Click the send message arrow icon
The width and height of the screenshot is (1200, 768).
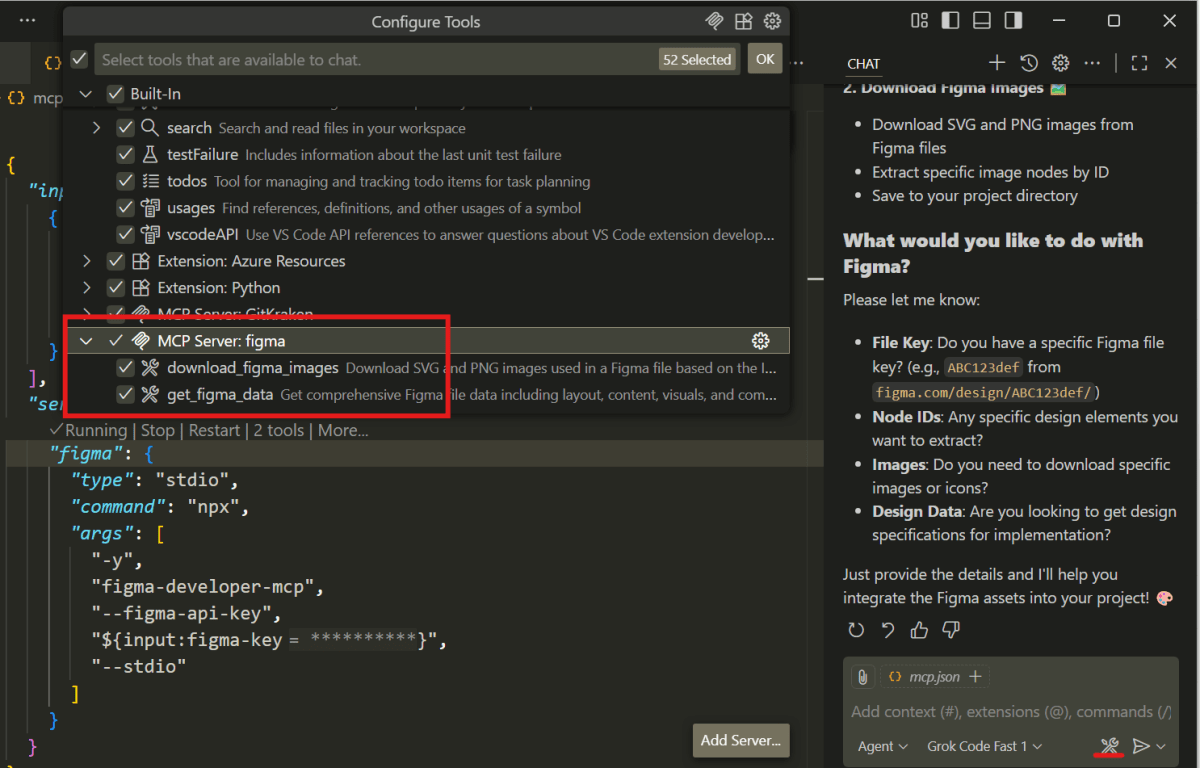pyautogui.click(x=1142, y=746)
